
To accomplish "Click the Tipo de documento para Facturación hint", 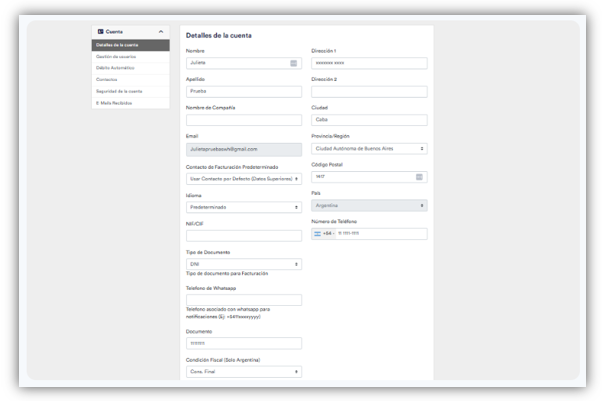I will click(x=227, y=273).
